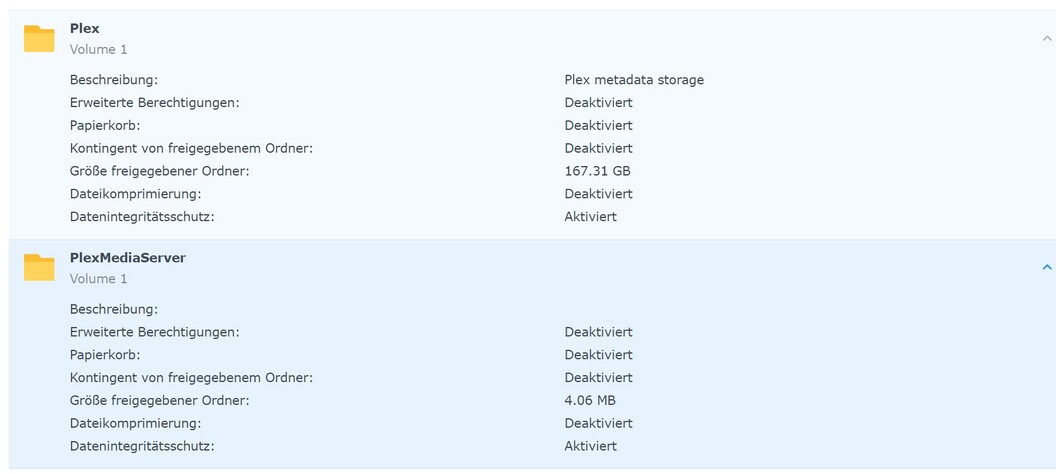Click 'Größe freigegebener Ordner:' label under PlexMediaServer
This screenshot has height=474, width=1056.
[x=159, y=401]
